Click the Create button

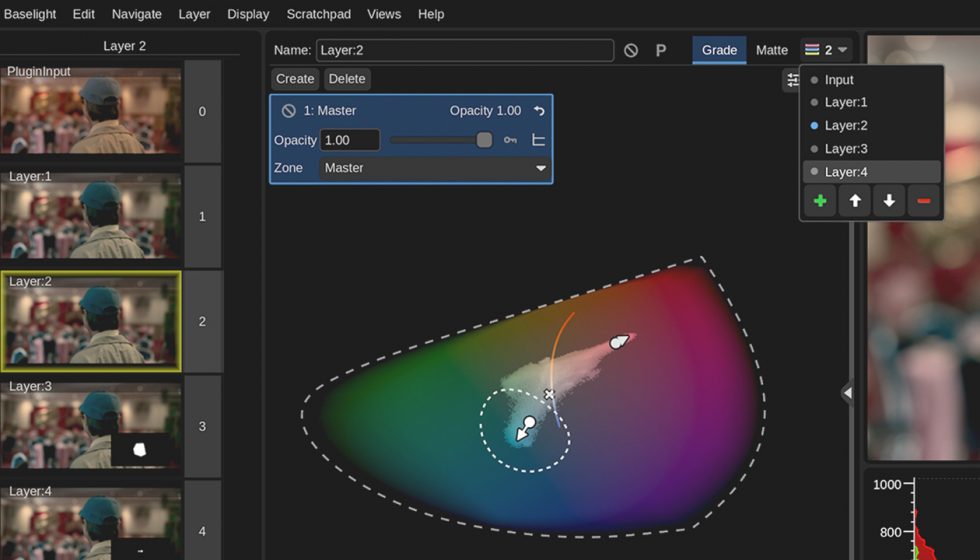(295, 79)
